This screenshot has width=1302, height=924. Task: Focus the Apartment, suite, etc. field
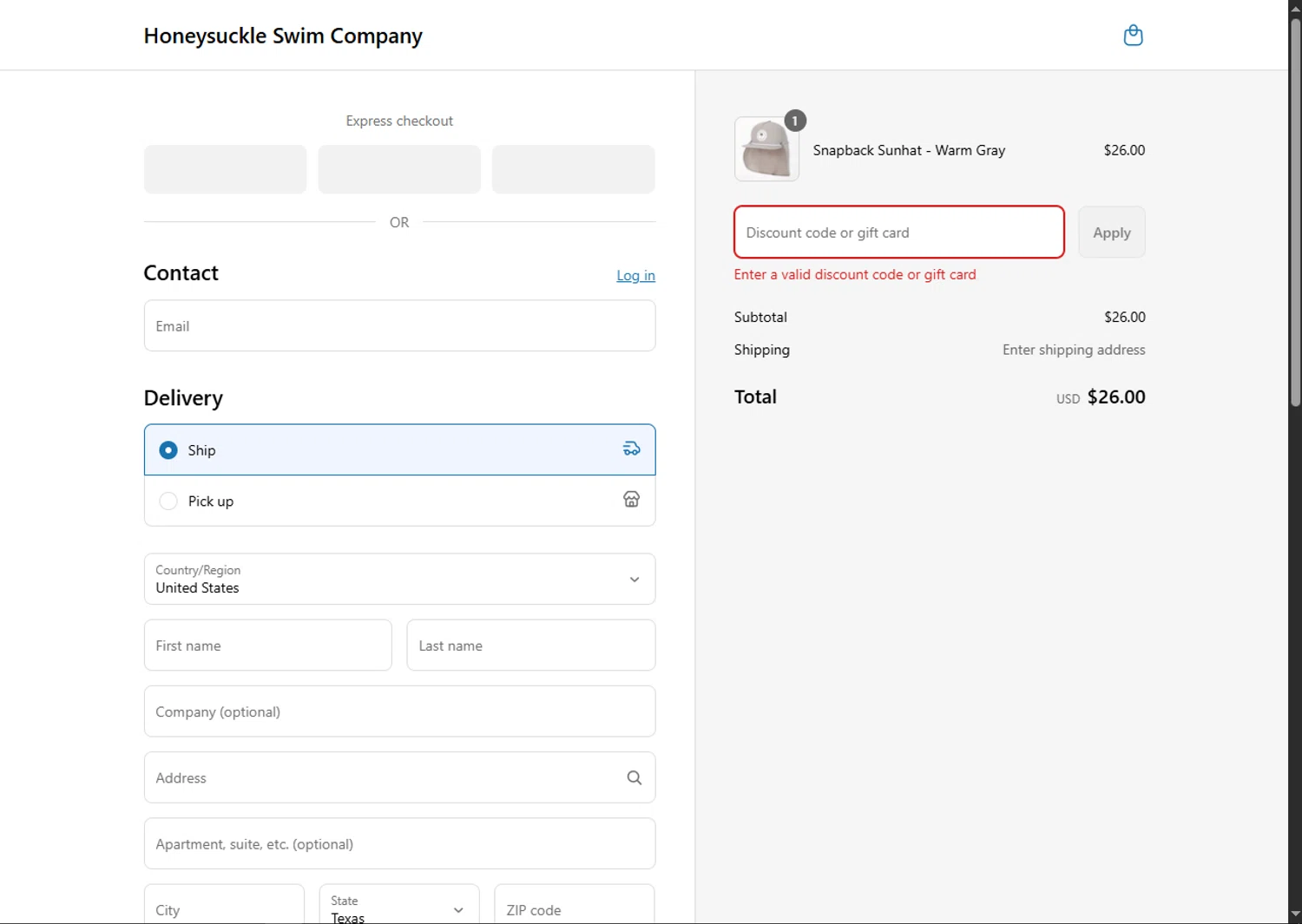coord(399,843)
